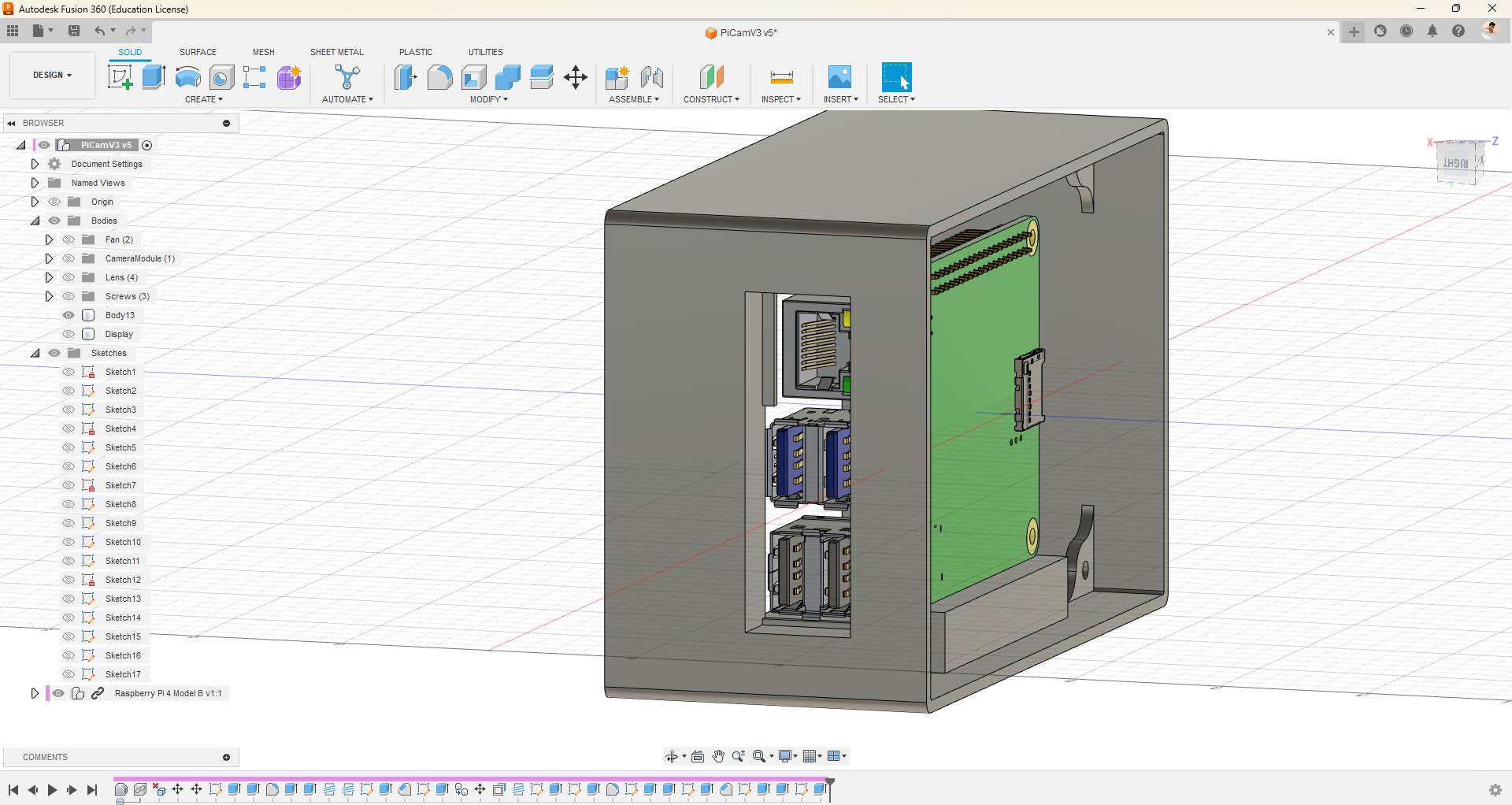
Task: Show Sketch5 using its eye icon
Action: point(69,447)
